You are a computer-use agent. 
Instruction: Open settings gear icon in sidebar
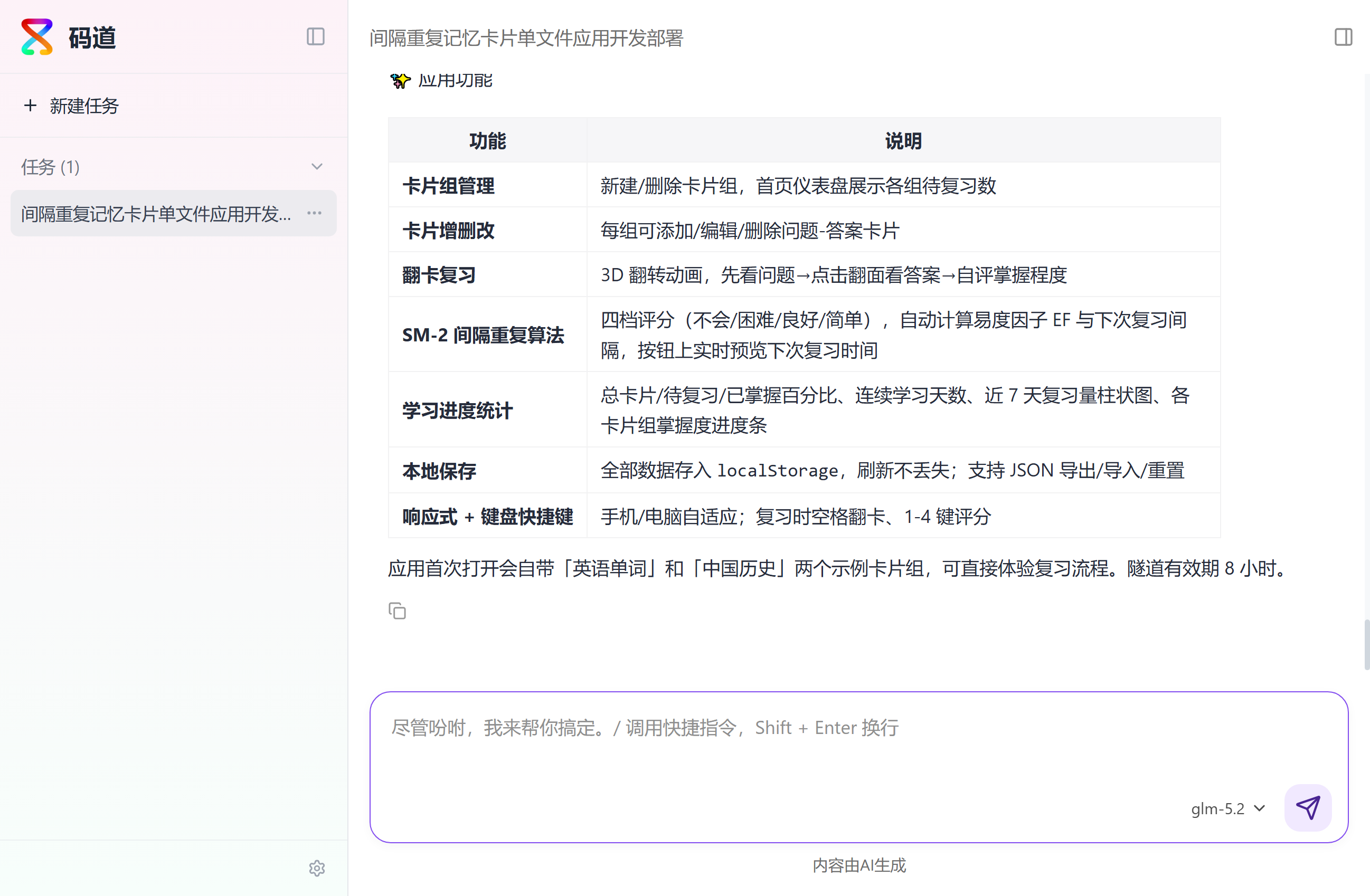point(317,868)
